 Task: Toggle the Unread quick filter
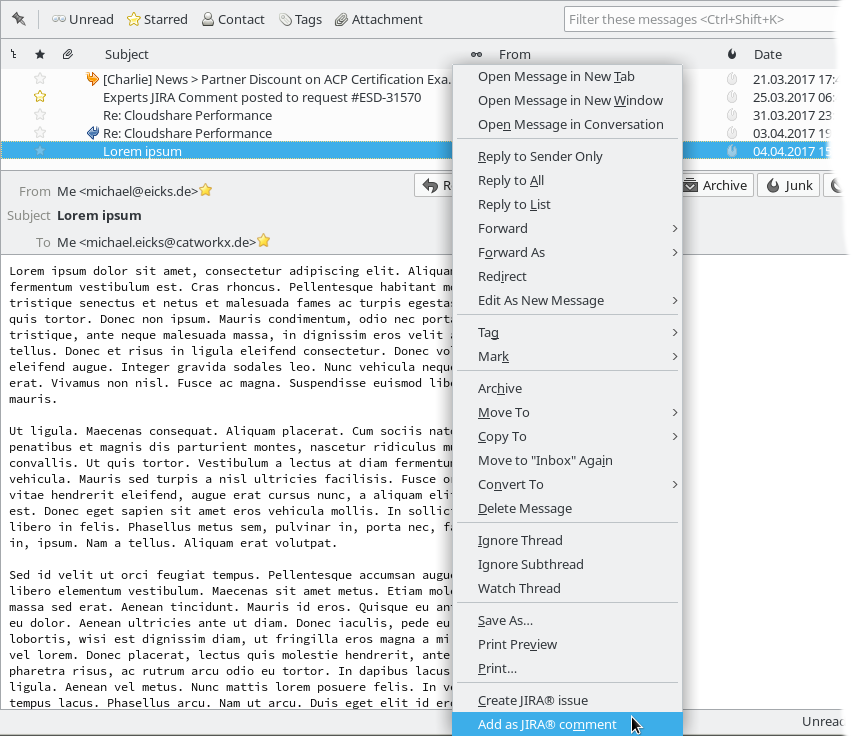tap(82, 19)
